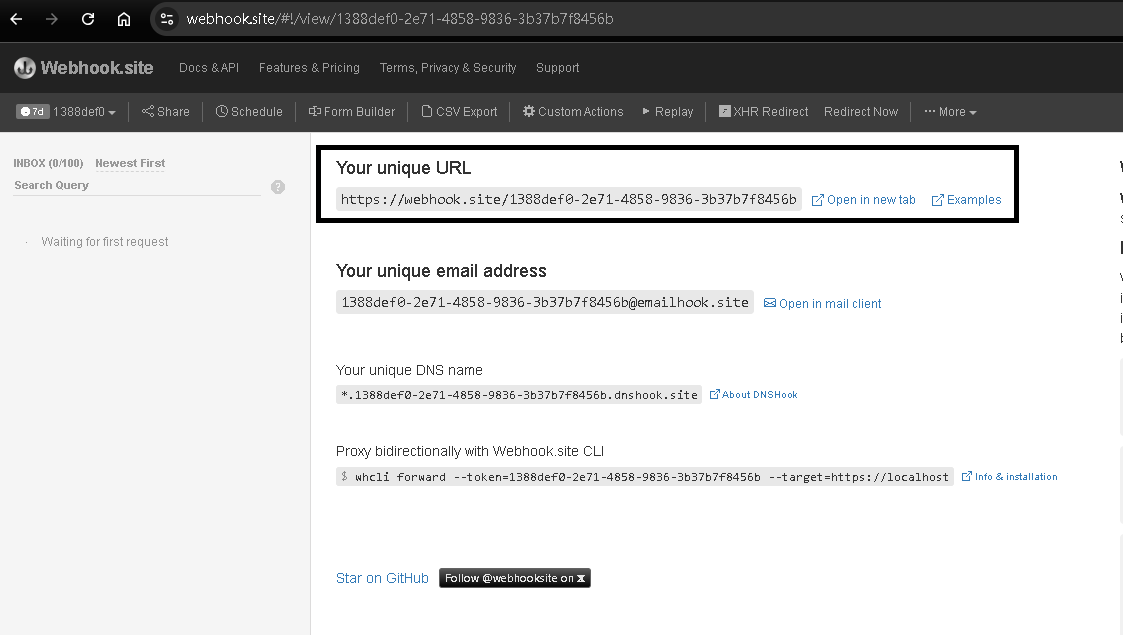Click the Search Query input field
The height and width of the screenshot is (635, 1123).
136,186
